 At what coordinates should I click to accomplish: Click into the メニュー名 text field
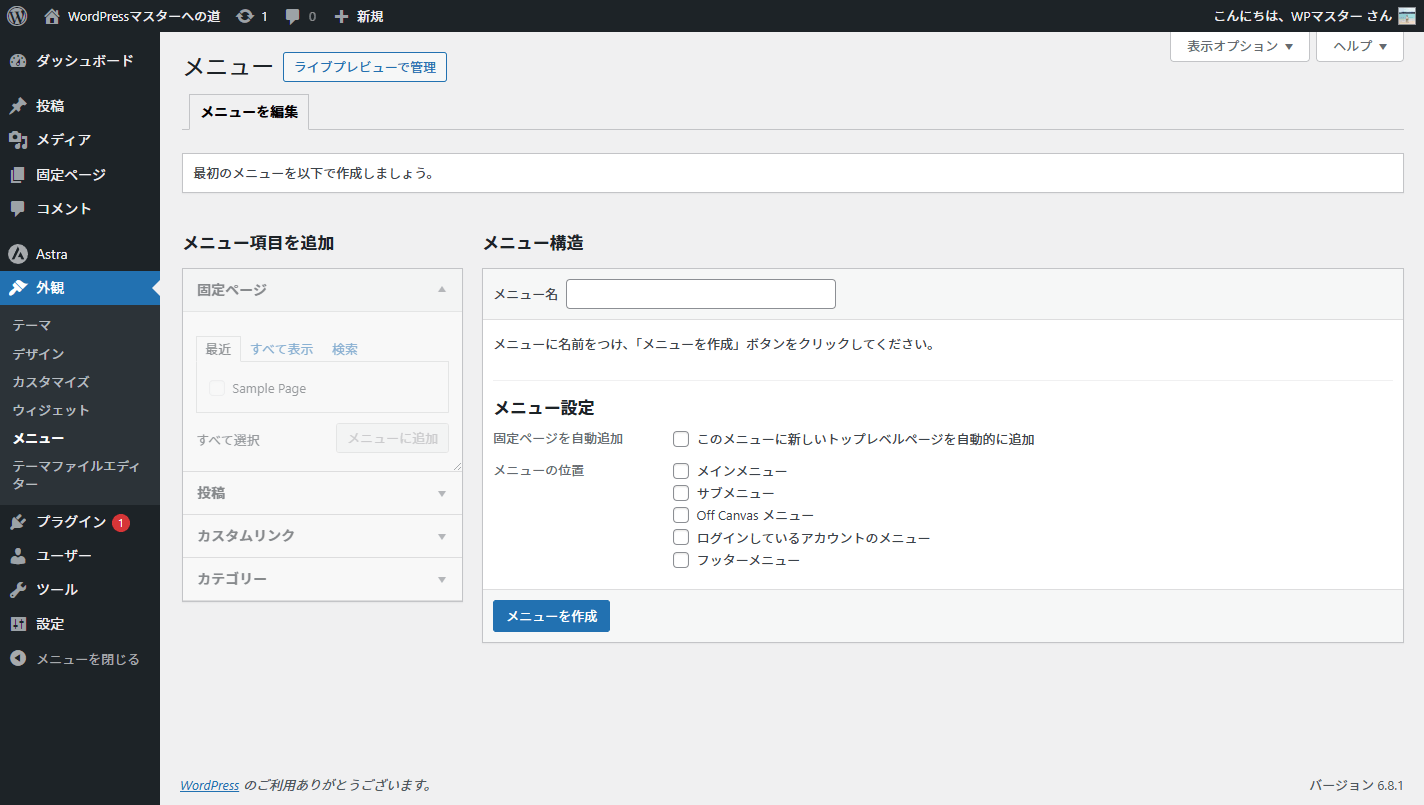[700, 294]
